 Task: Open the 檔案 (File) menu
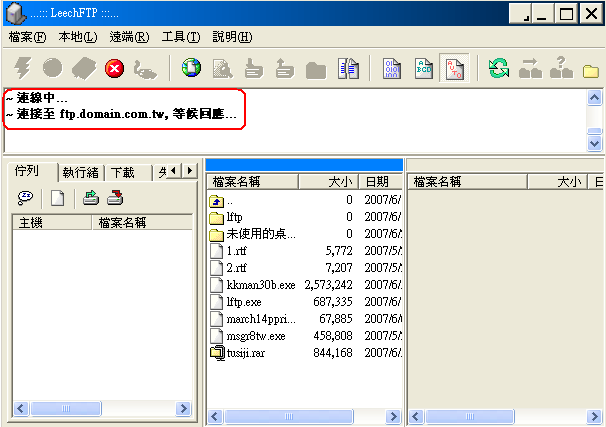click(x=27, y=37)
